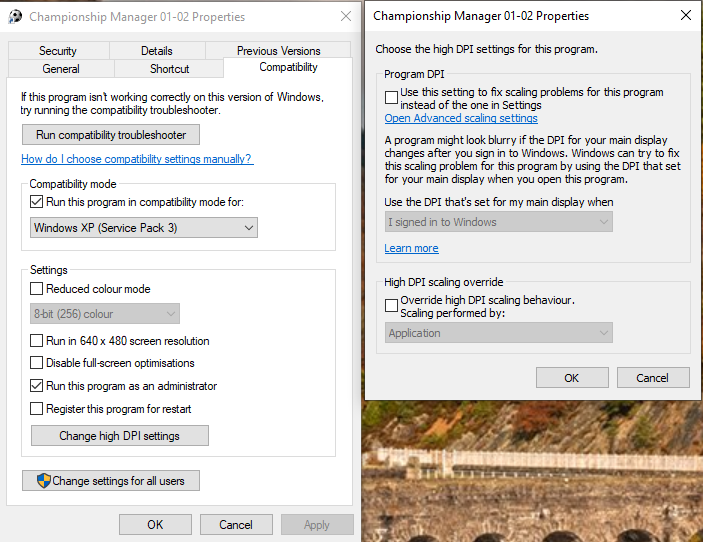Switch to the Security tab
The image size is (703, 542).
[58, 51]
